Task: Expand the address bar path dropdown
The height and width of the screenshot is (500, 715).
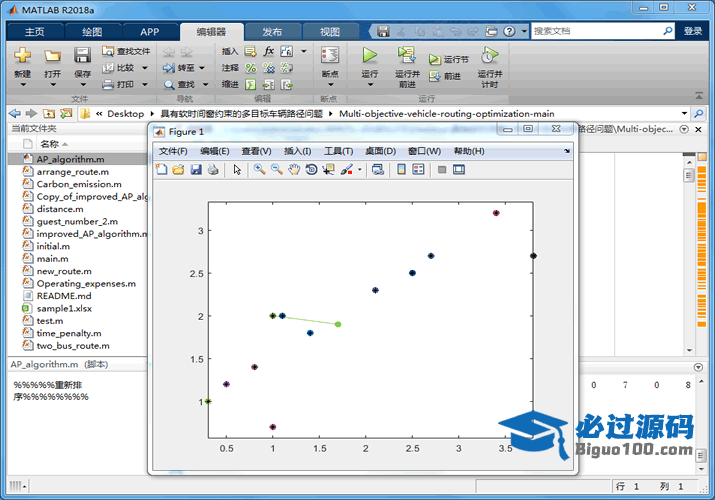Action: [x=684, y=114]
